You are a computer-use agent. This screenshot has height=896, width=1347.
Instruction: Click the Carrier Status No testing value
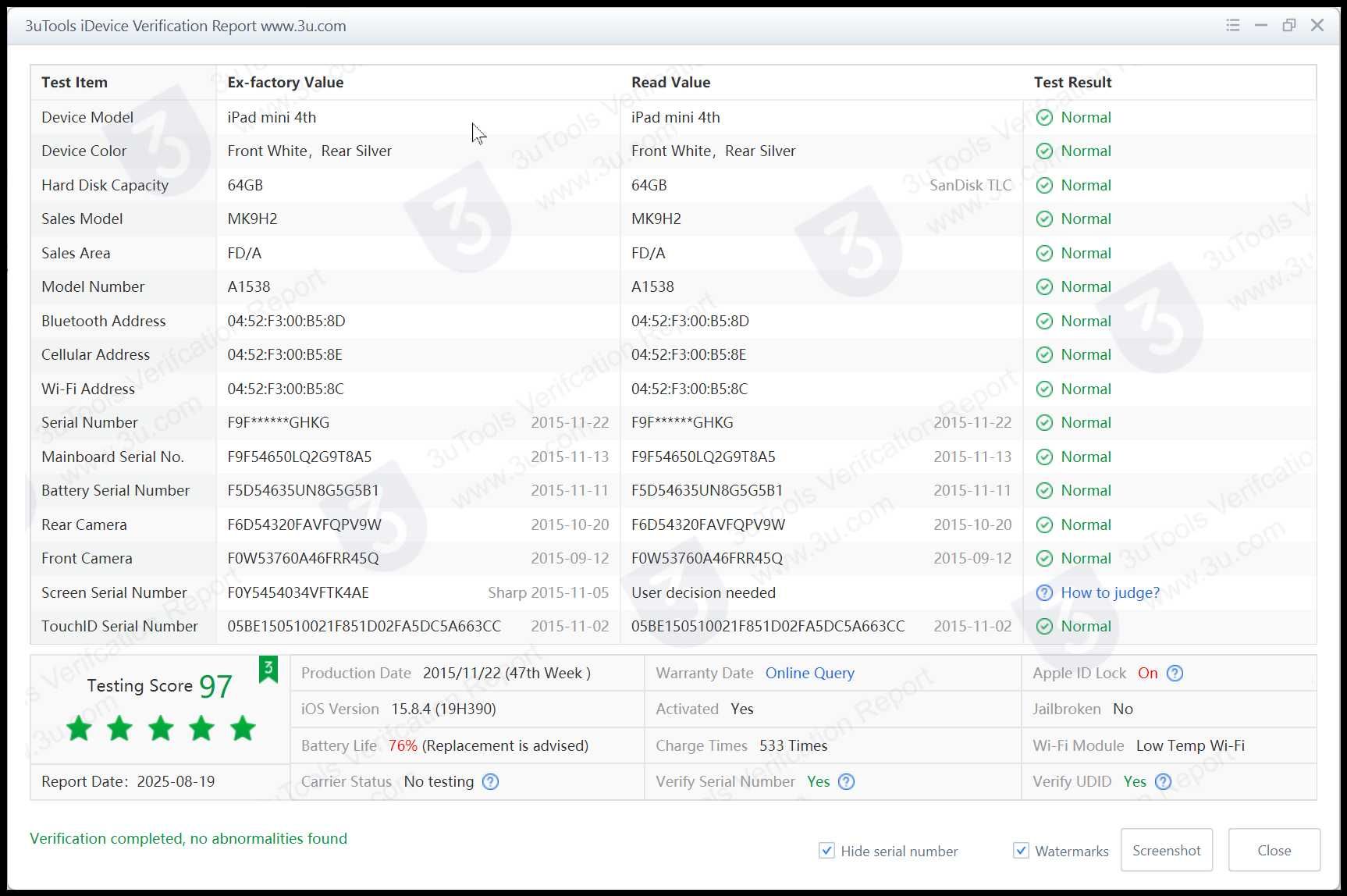(439, 781)
